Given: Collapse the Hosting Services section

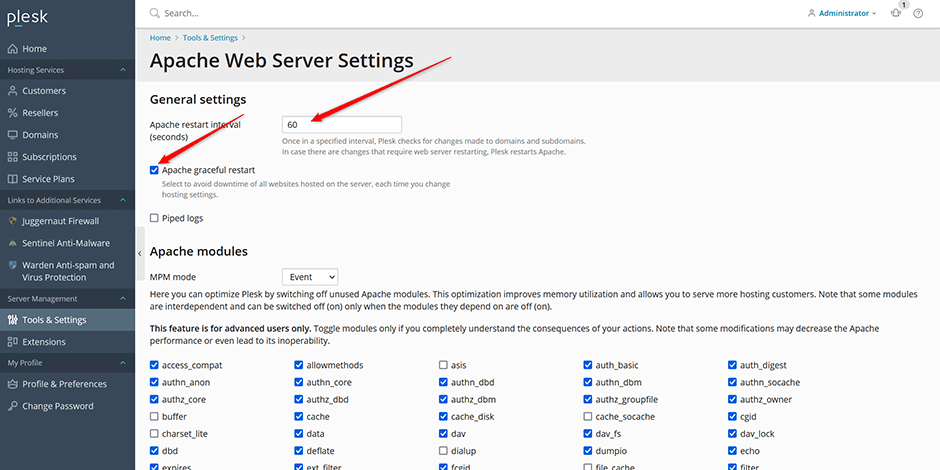Looking at the screenshot, I should click(x=122, y=70).
